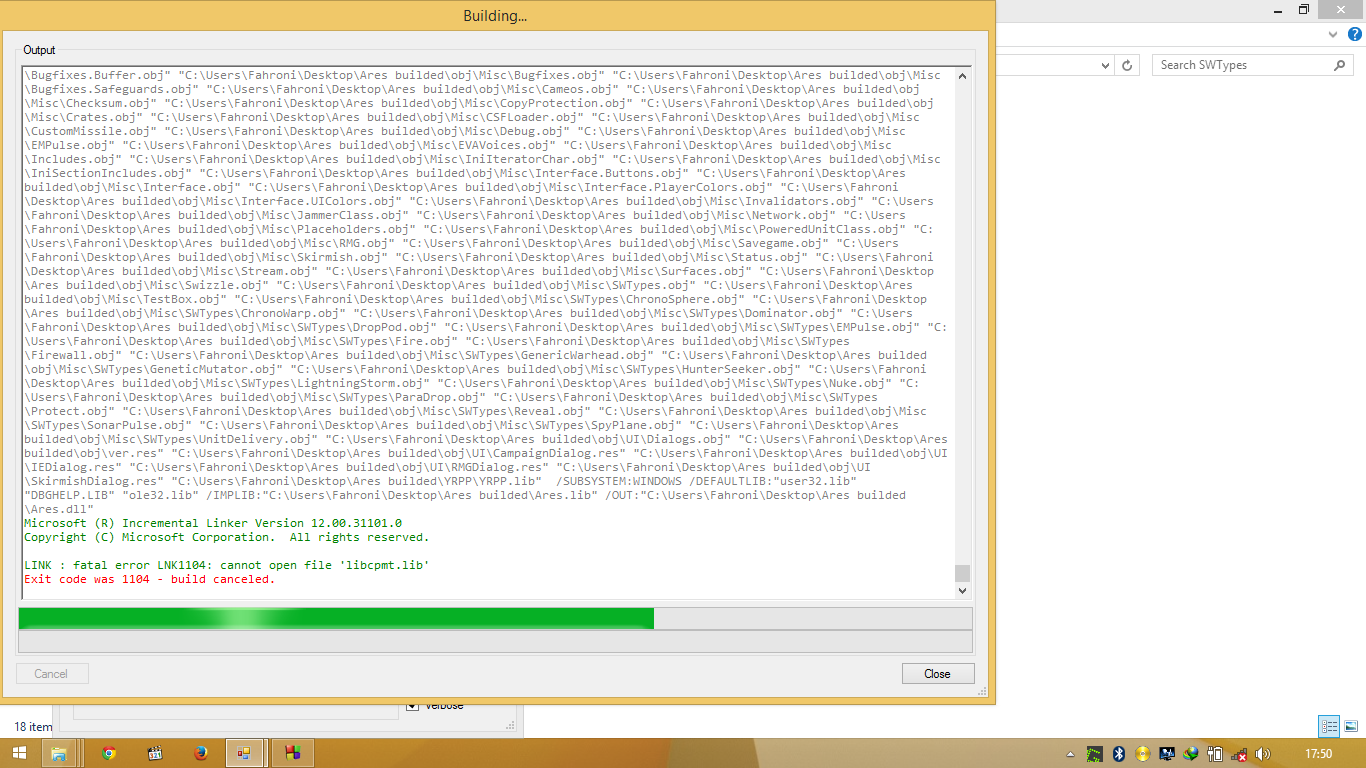Click the Search SWTypes input field
Image resolution: width=1366 pixels, height=768 pixels.
(x=1240, y=65)
